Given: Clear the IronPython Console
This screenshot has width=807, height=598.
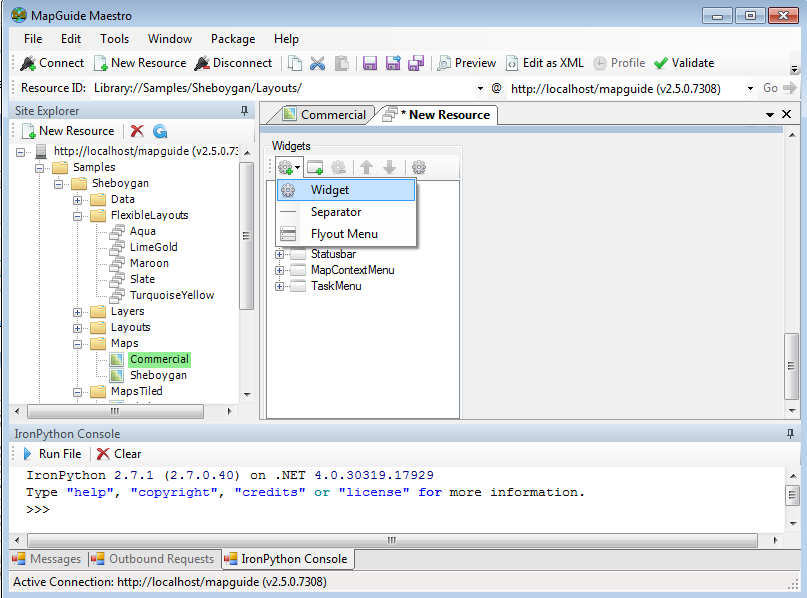Looking at the screenshot, I should [x=119, y=454].
